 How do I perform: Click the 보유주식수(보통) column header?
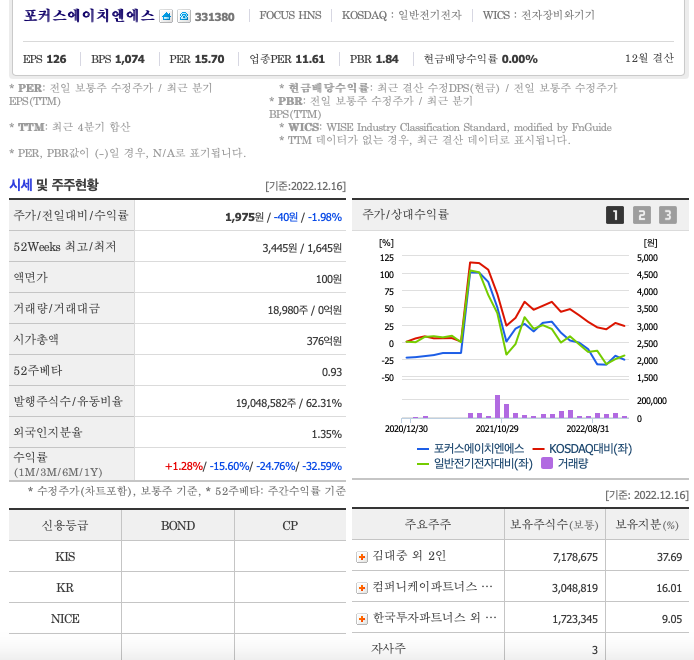coord(555,525)
